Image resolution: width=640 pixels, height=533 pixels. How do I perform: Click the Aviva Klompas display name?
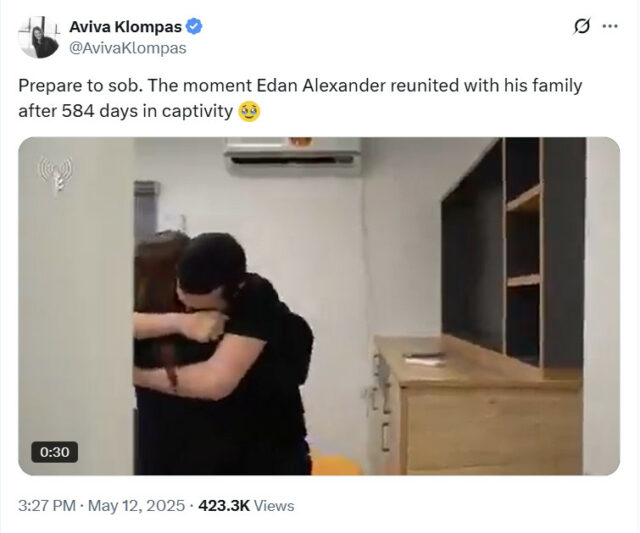click(x=125, y=27)
